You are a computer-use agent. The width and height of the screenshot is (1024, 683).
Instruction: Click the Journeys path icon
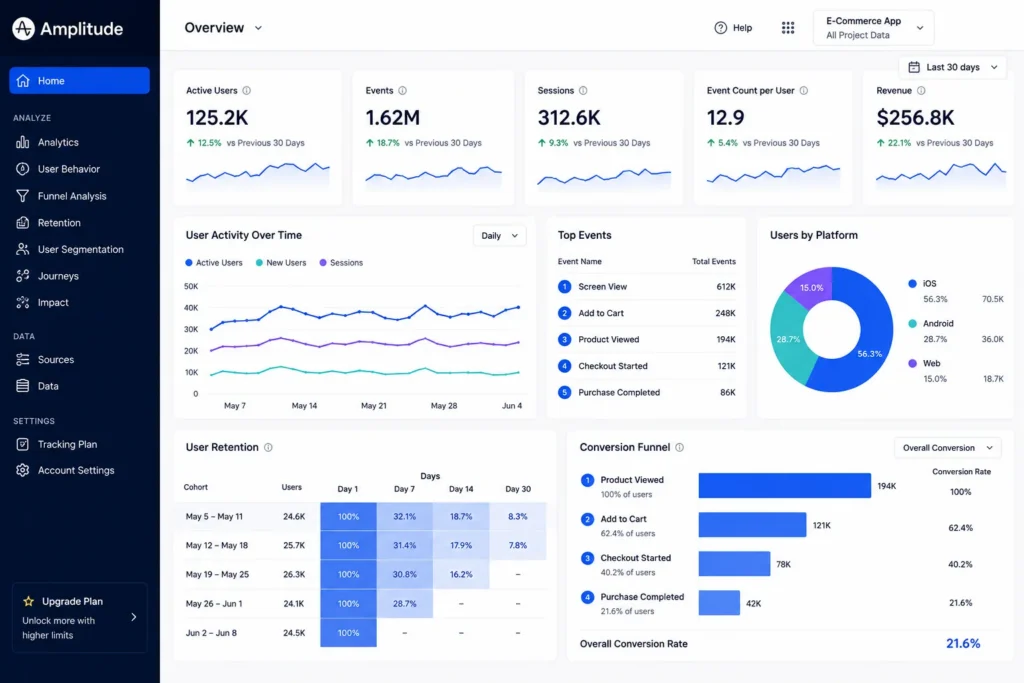(x=23, y=276)
